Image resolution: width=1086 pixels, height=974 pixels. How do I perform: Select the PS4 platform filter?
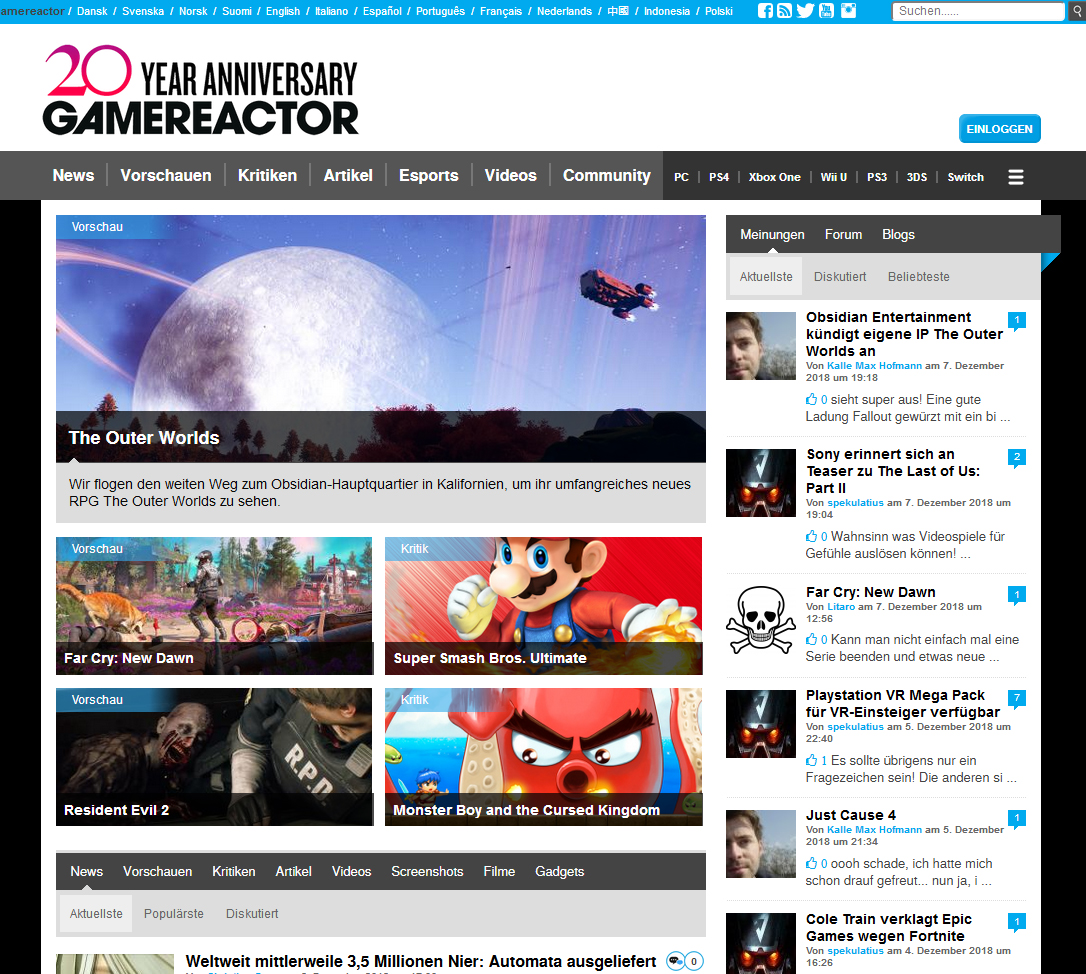click(x=719, y=177)
